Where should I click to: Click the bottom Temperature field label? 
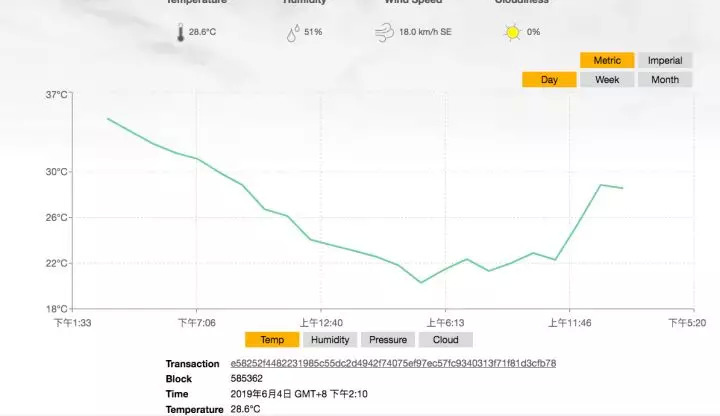point(194,410)
